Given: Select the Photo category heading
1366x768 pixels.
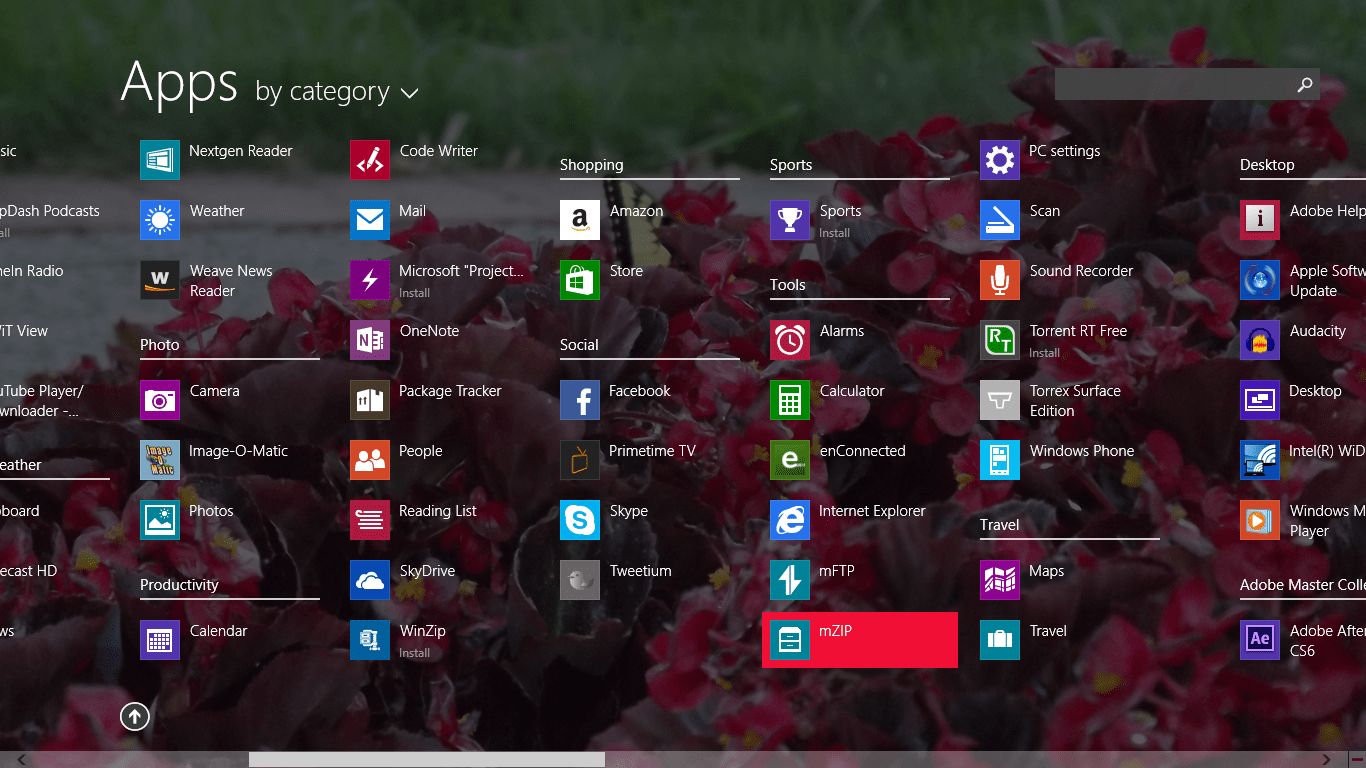Looking at the screenshot, I should point(160,344).
